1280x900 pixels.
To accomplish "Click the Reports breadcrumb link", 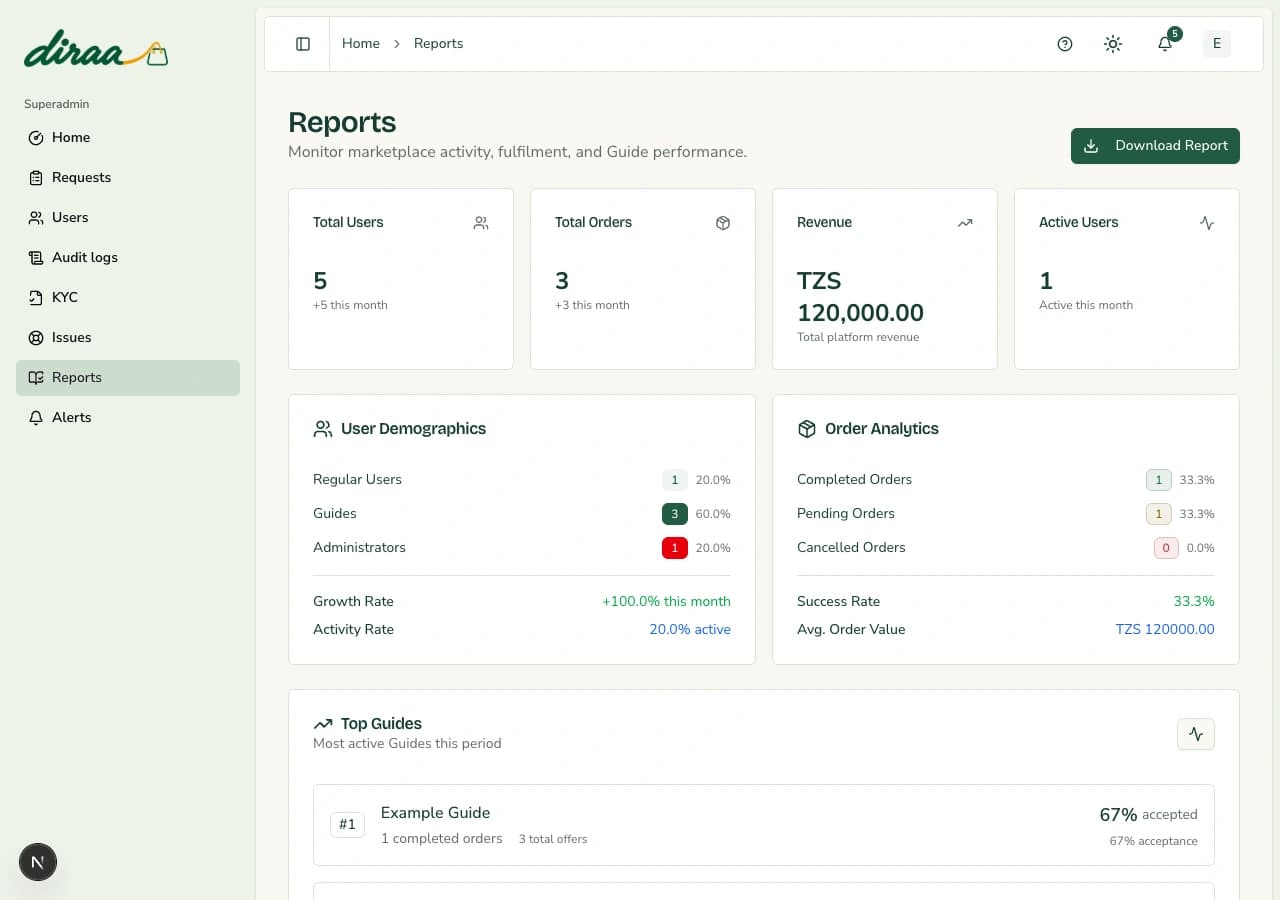I will pyautogui.click(x=438, y=44).
